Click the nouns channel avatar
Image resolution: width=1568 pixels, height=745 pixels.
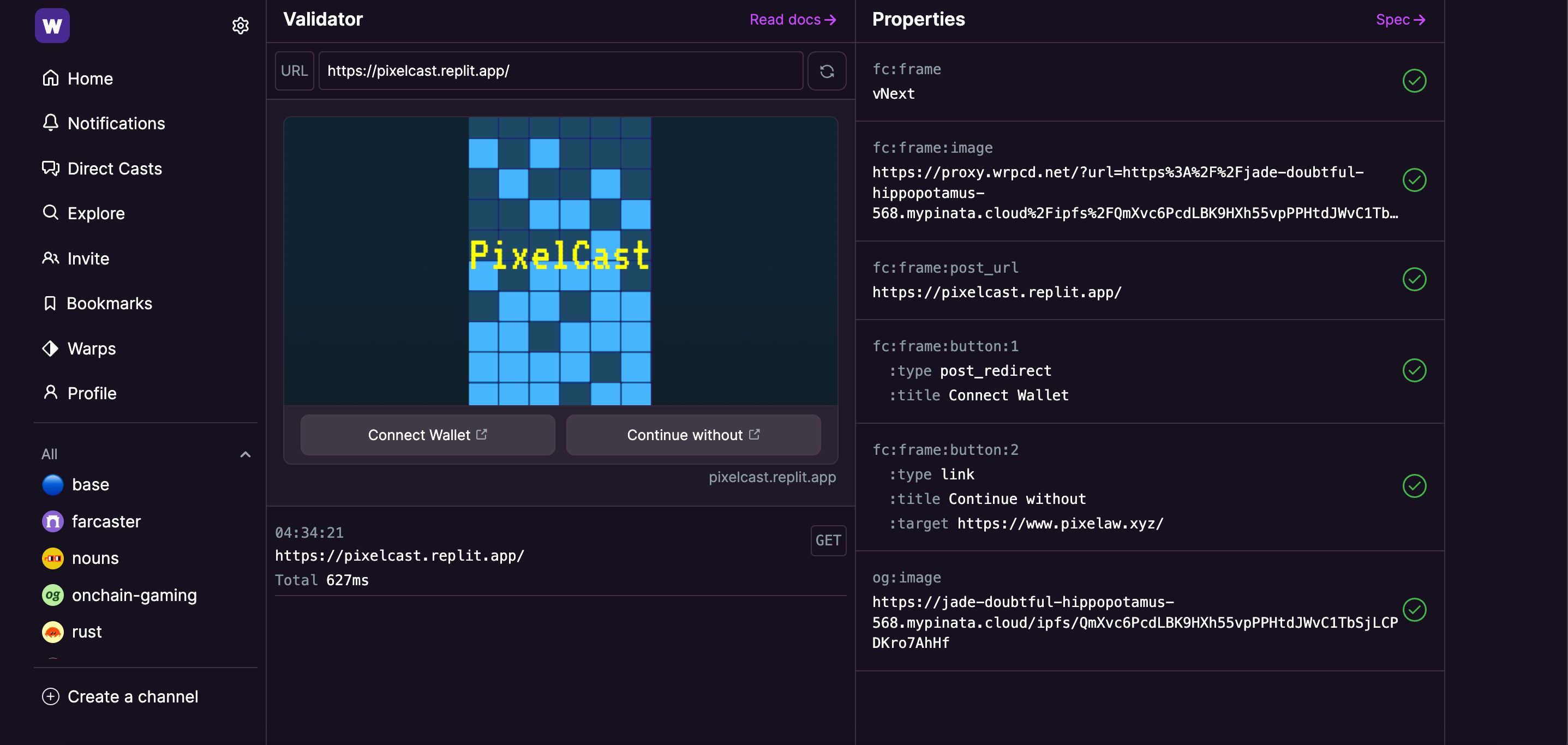click(x=53, y=558)
